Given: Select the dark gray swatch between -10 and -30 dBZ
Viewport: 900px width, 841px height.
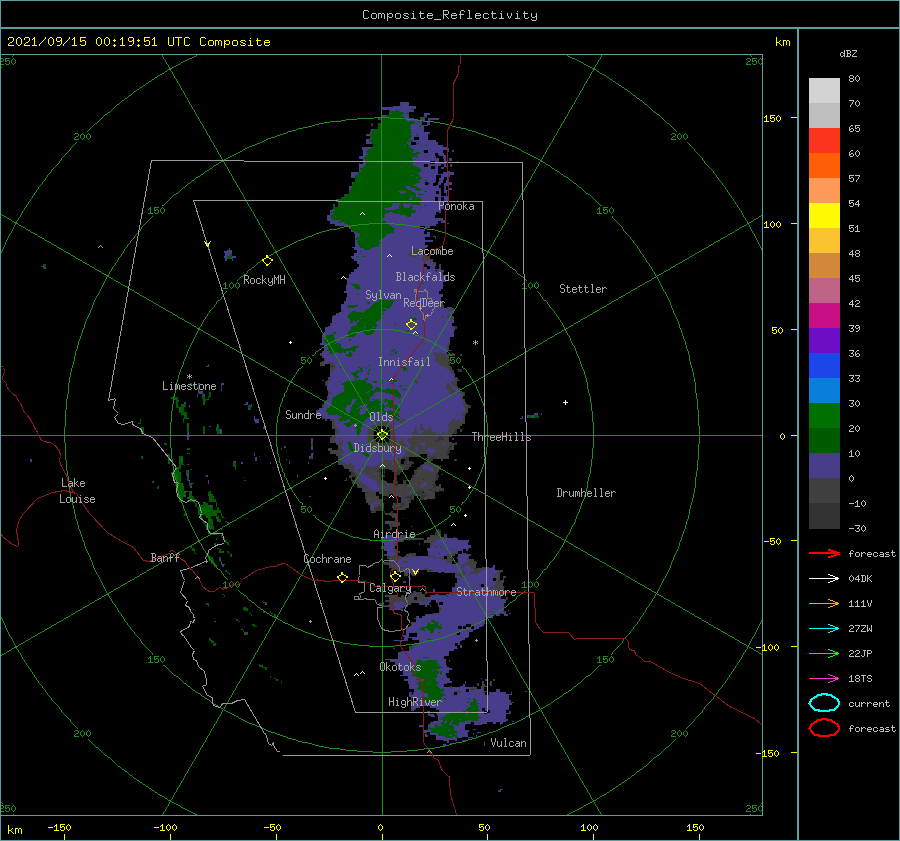Looking at the screenshot, I should pos(824,516).
